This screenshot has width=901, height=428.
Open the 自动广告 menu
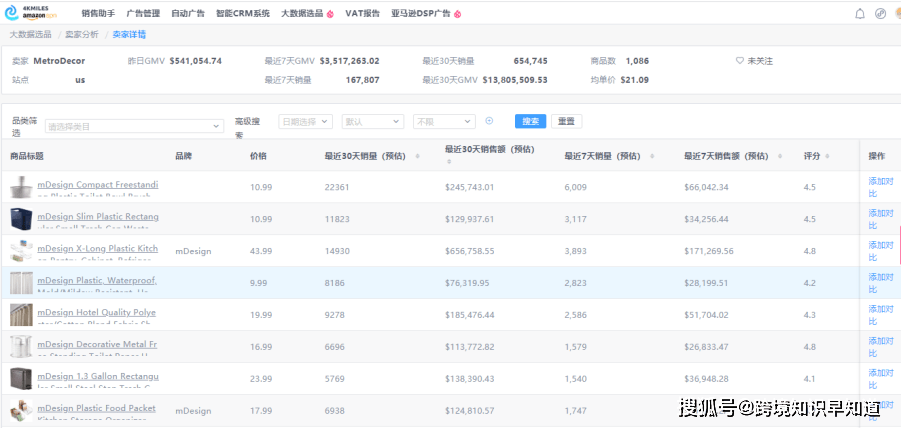pyautogui.click(x=188, y=14)
